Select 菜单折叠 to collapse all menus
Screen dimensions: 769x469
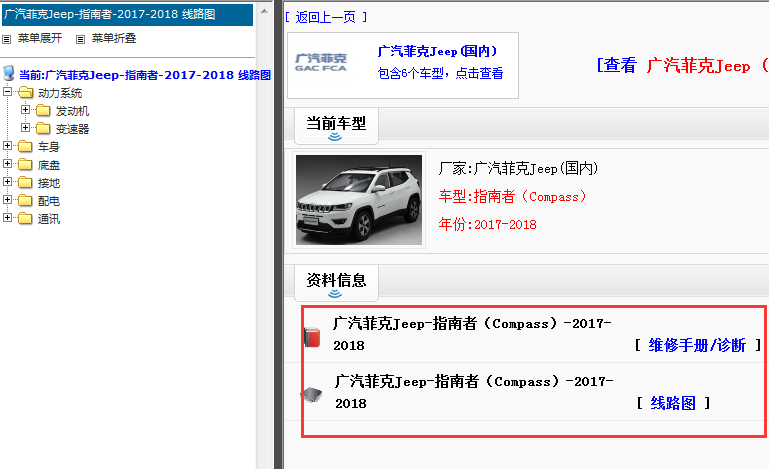114,38
